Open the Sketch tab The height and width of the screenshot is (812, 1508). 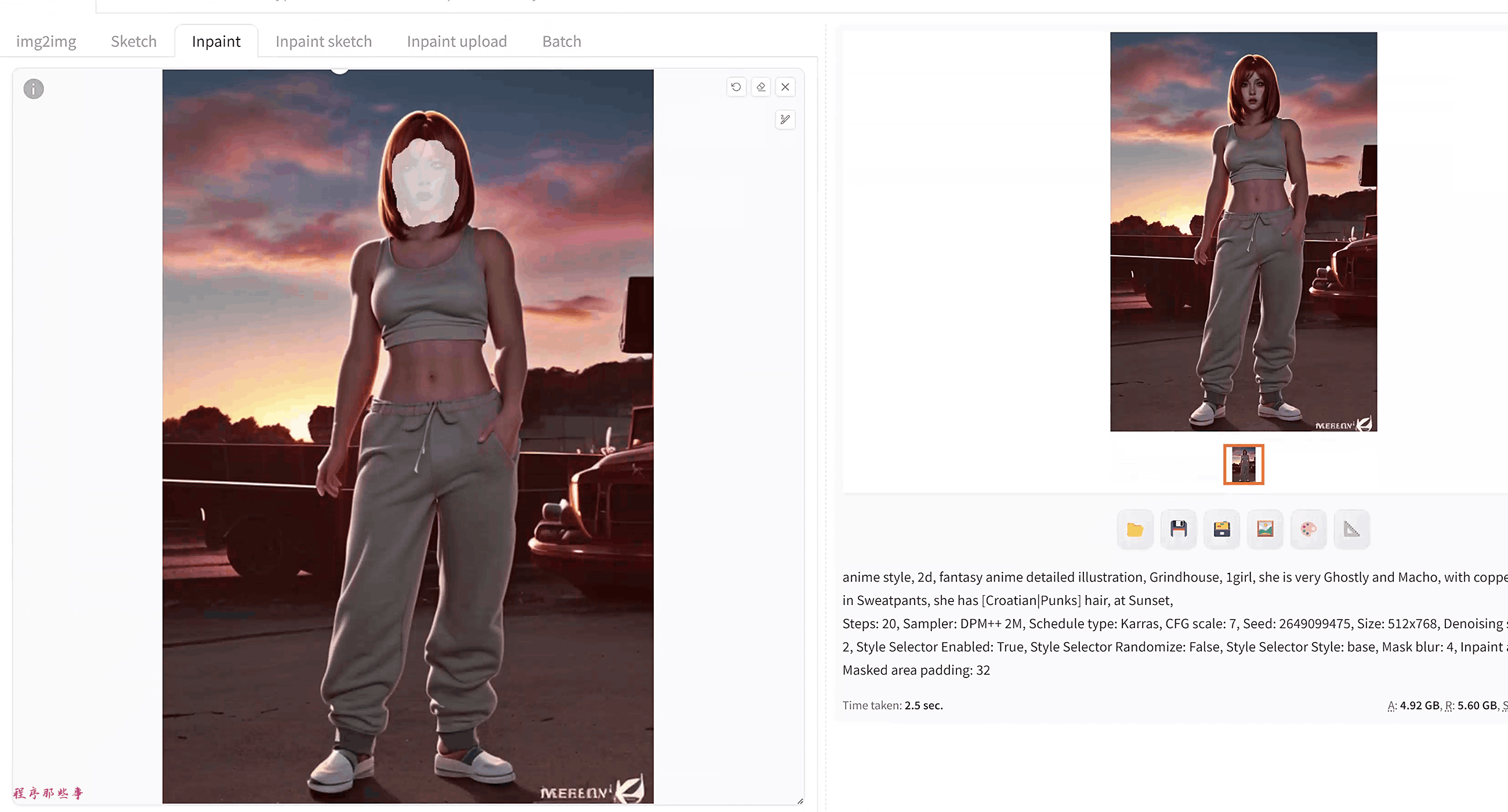pyautogui.click(x=133, y=42)
